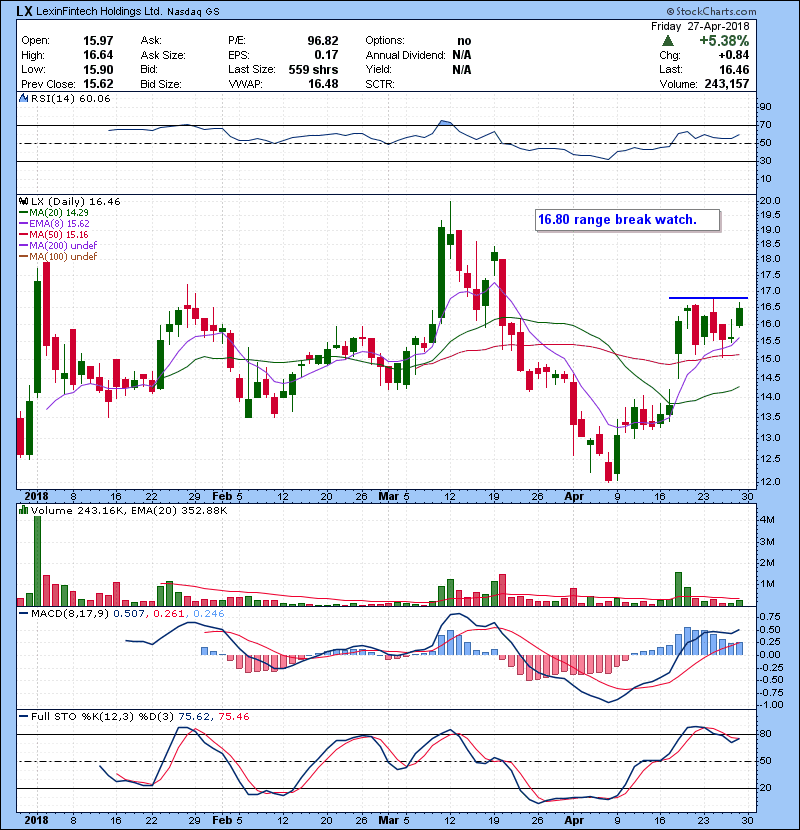The width and height of the screenshot is (800, 830).
Task: Click the Friday 27-Apr-2018 date
Action: pyautogui.click(x=700, y=26)
